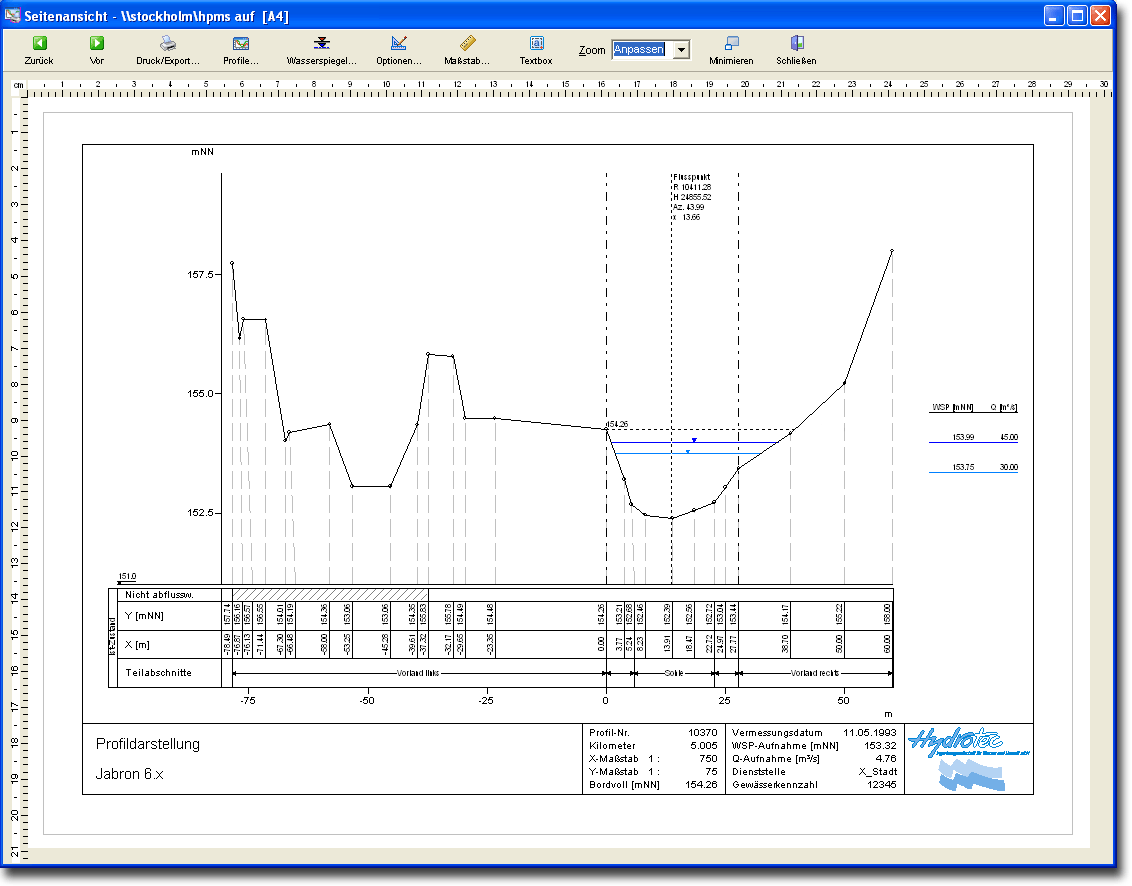The image size is (1132, 886).
Task: Select the X-Maßstab value 750
Action: coord(708,759)
